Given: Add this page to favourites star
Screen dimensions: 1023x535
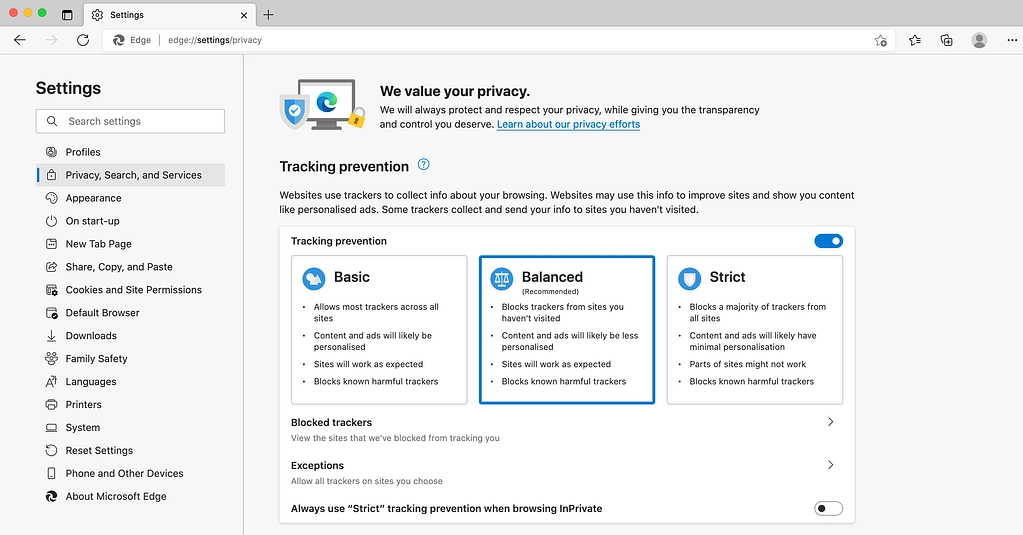Looking at the screenshot, I should point(881,40).
